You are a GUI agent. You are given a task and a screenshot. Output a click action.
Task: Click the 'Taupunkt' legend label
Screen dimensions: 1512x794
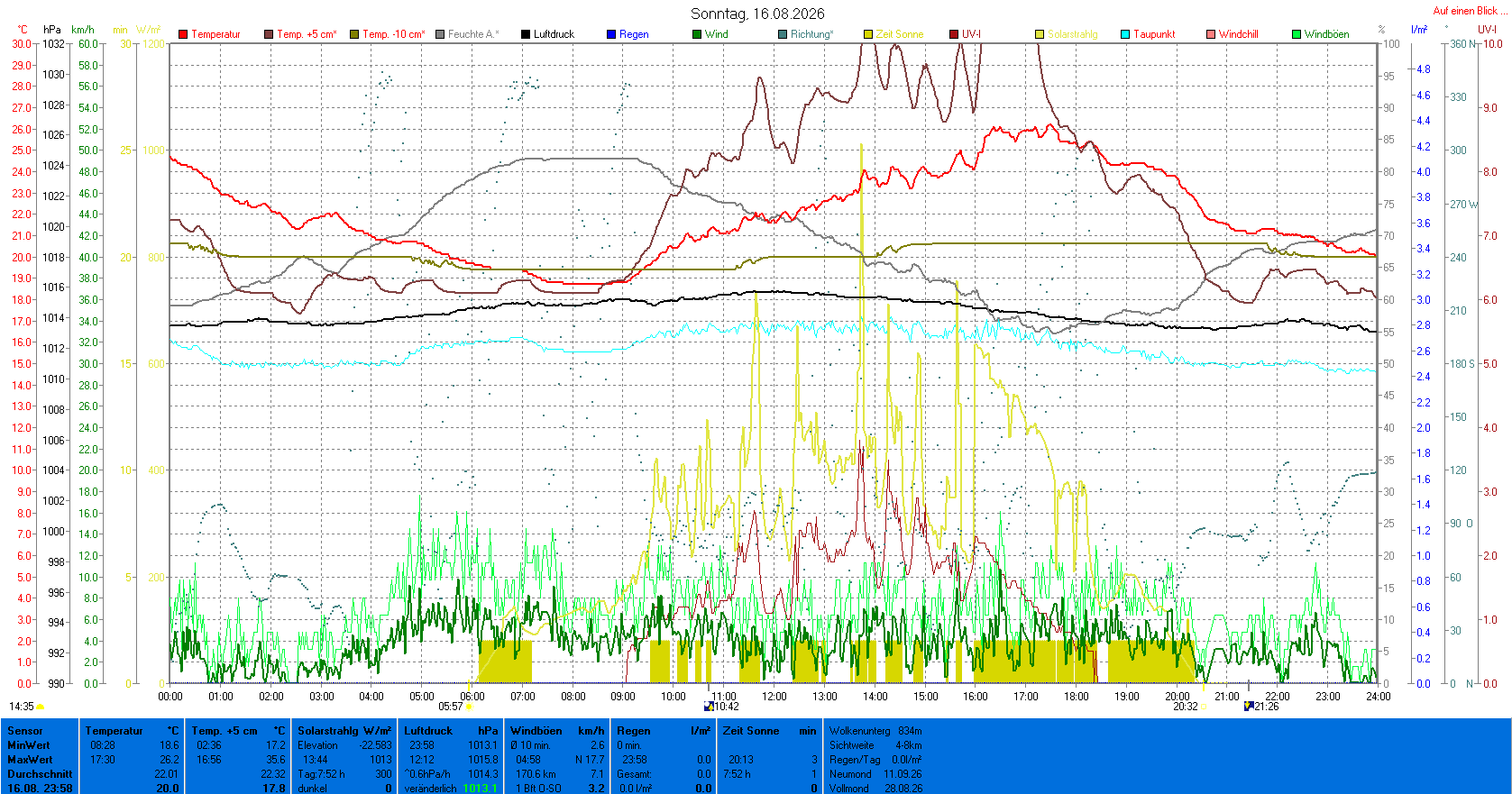pos(1154,34)
